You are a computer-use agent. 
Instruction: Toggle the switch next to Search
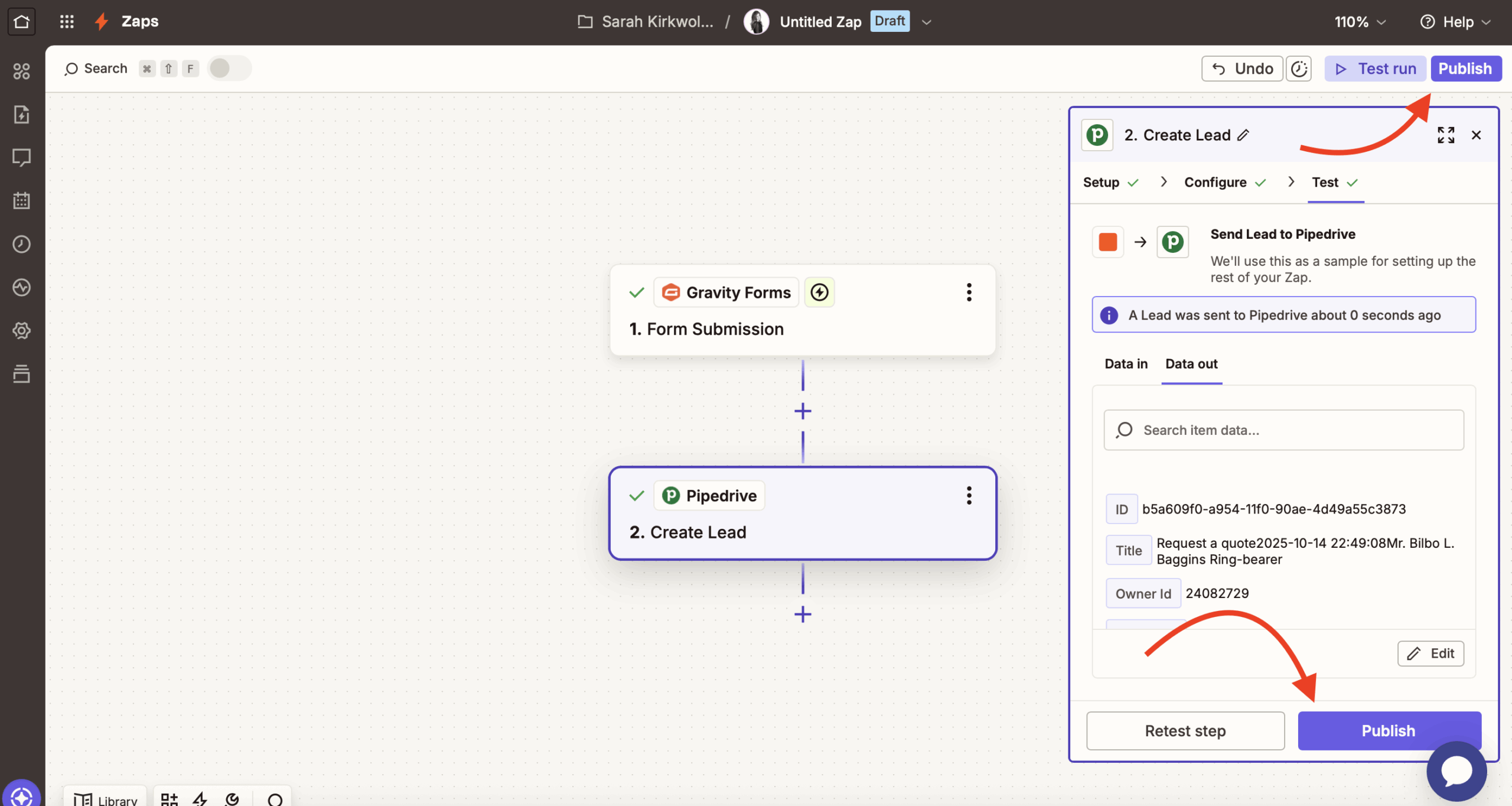229,69
